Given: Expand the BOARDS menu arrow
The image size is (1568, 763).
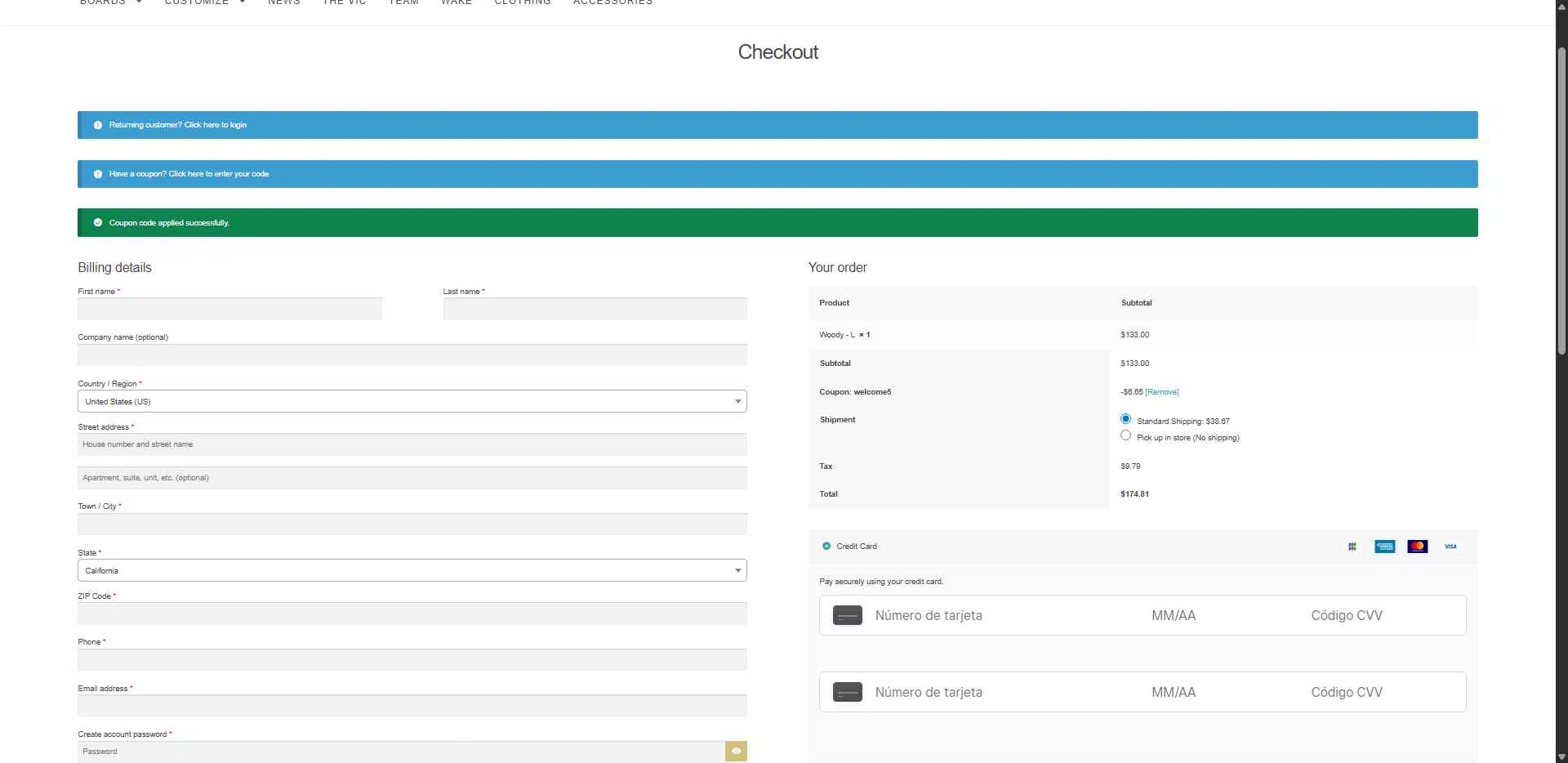Looking at the screenshot, I should pyautogui.click(x=139, y=2).
